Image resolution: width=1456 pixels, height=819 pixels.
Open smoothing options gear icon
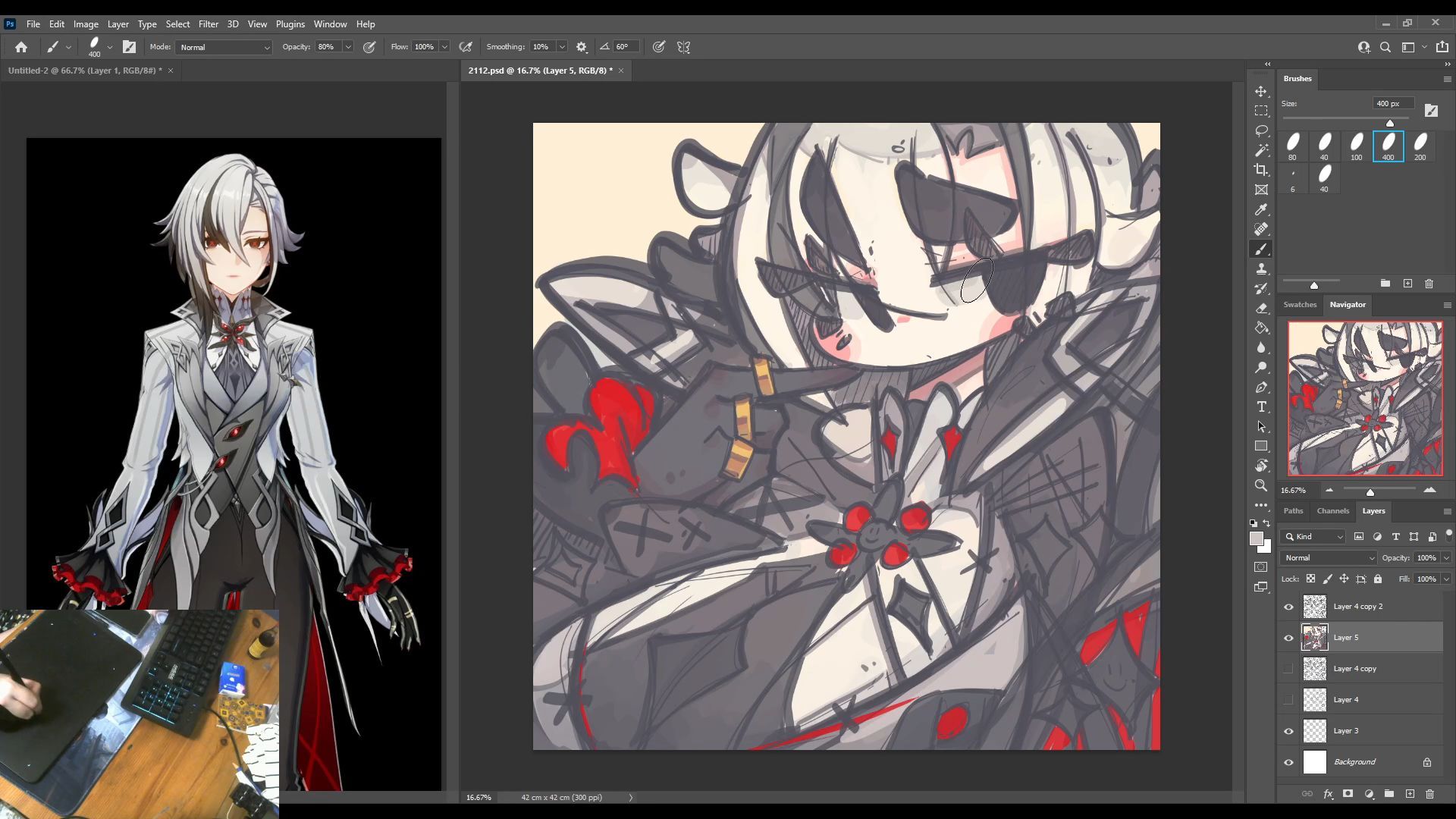(582, 47)
